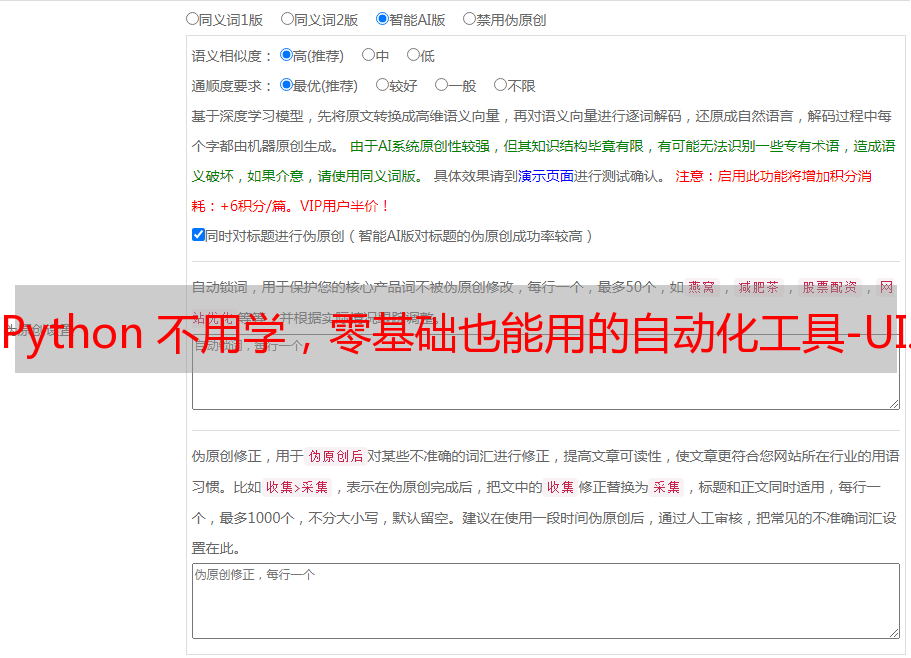
Task: Select 一般 fluency requirement
Action: pos(442,85)
